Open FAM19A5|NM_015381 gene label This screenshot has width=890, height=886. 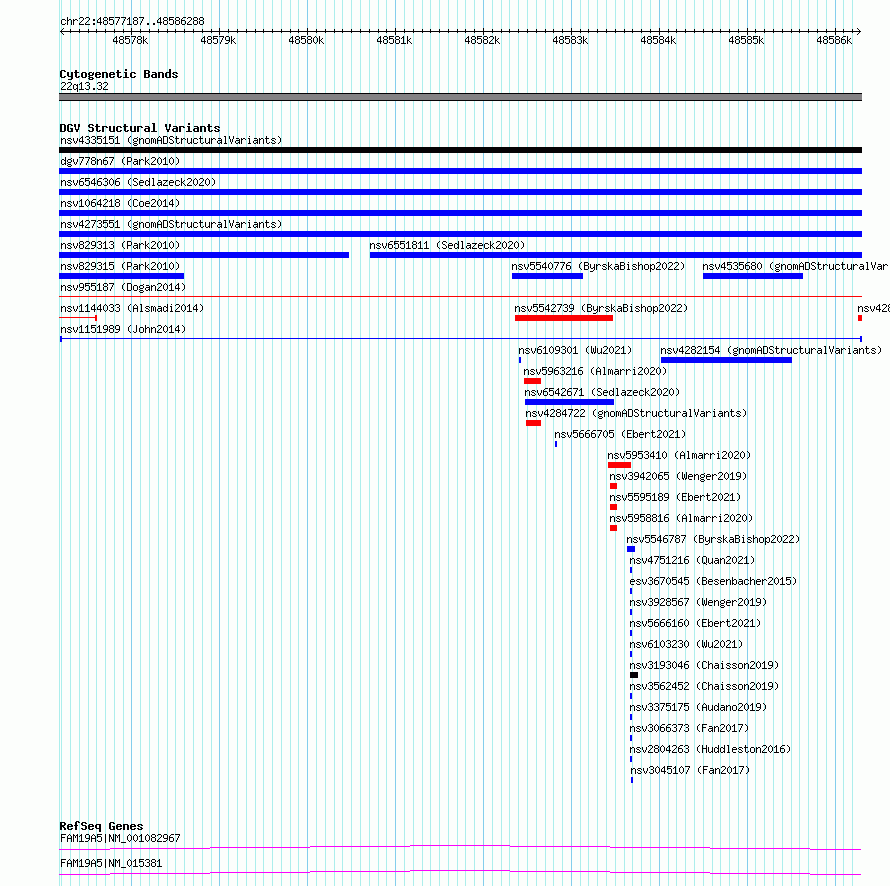(111, 863)
